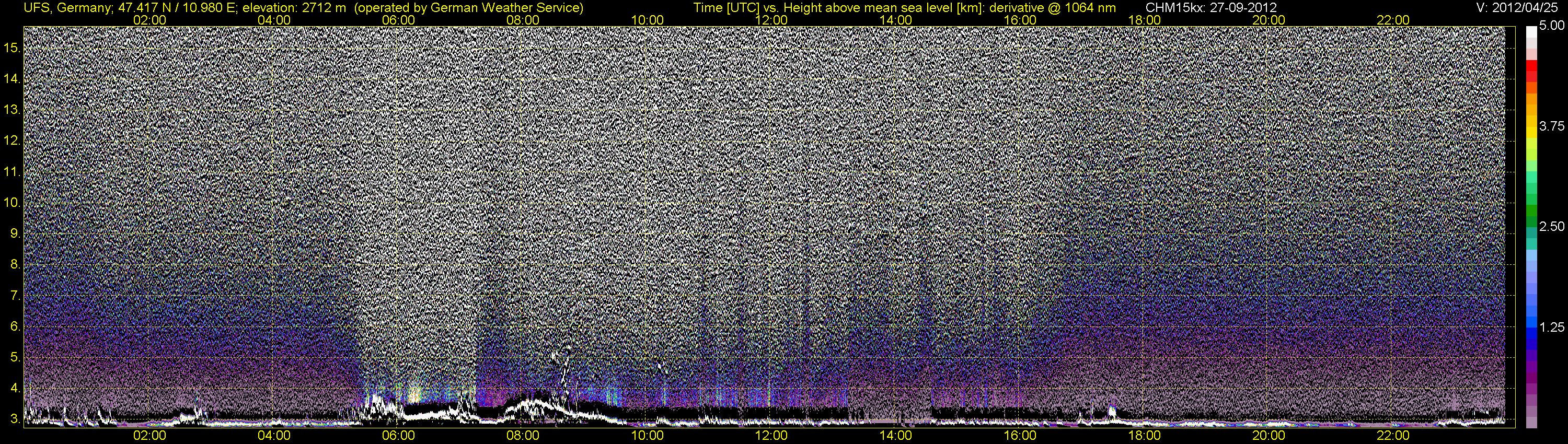1568x444 pixels.
Task: Click the height axis label "8."
Action: pyautogui.click(x=16, y=265)
